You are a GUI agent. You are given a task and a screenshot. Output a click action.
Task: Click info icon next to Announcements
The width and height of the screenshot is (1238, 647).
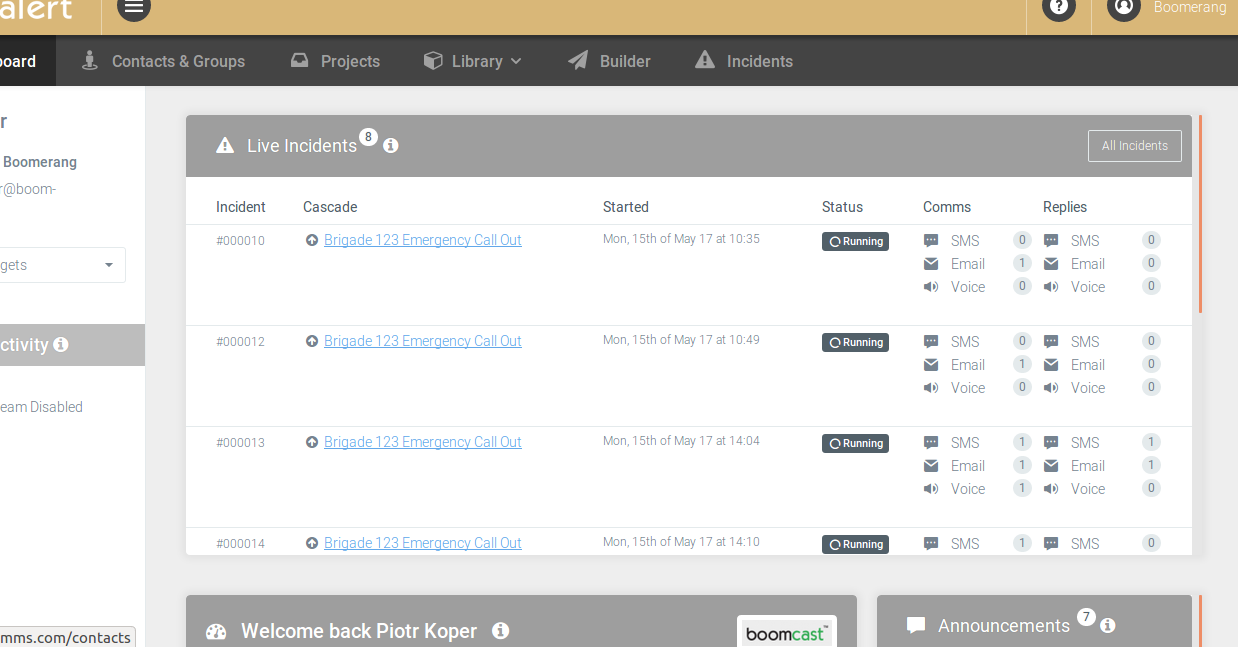coord(1107,626)
